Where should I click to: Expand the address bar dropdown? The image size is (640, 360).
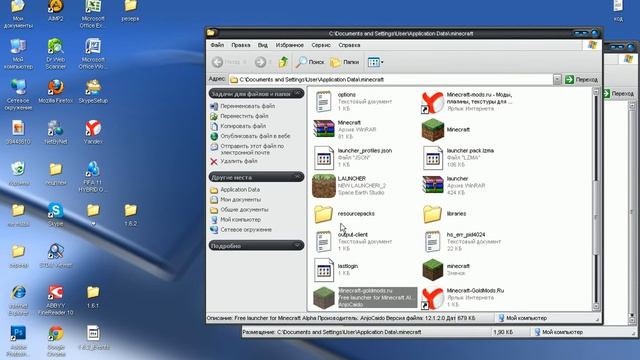pyautogui.click(x=557, y=80)
